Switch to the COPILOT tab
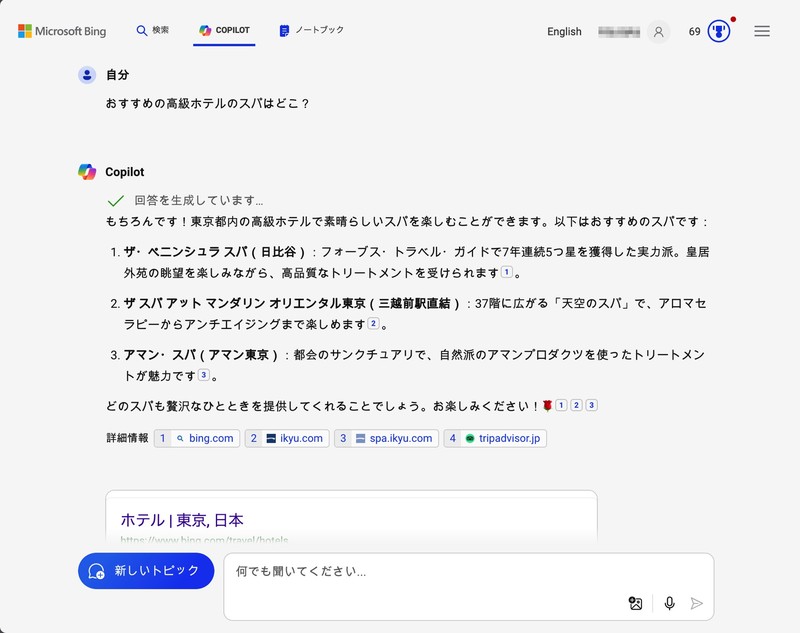 click(224, 31)
